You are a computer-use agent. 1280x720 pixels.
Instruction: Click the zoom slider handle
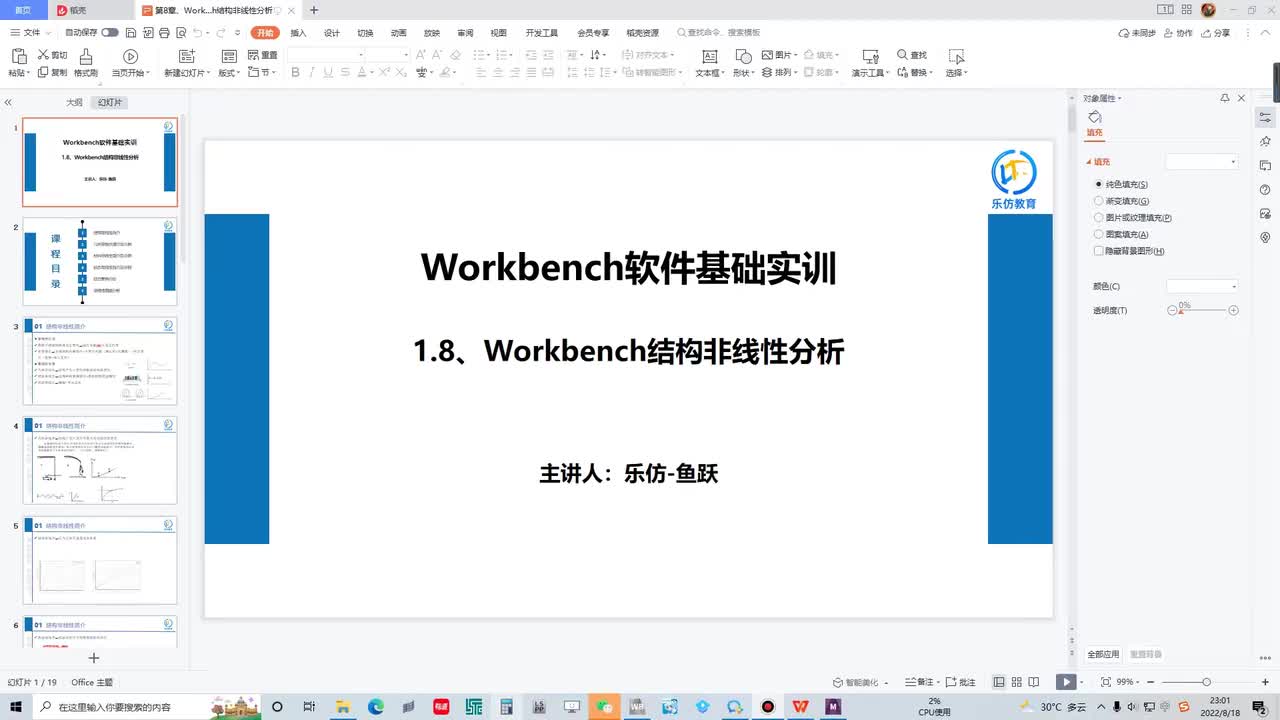click(1206, 682)
